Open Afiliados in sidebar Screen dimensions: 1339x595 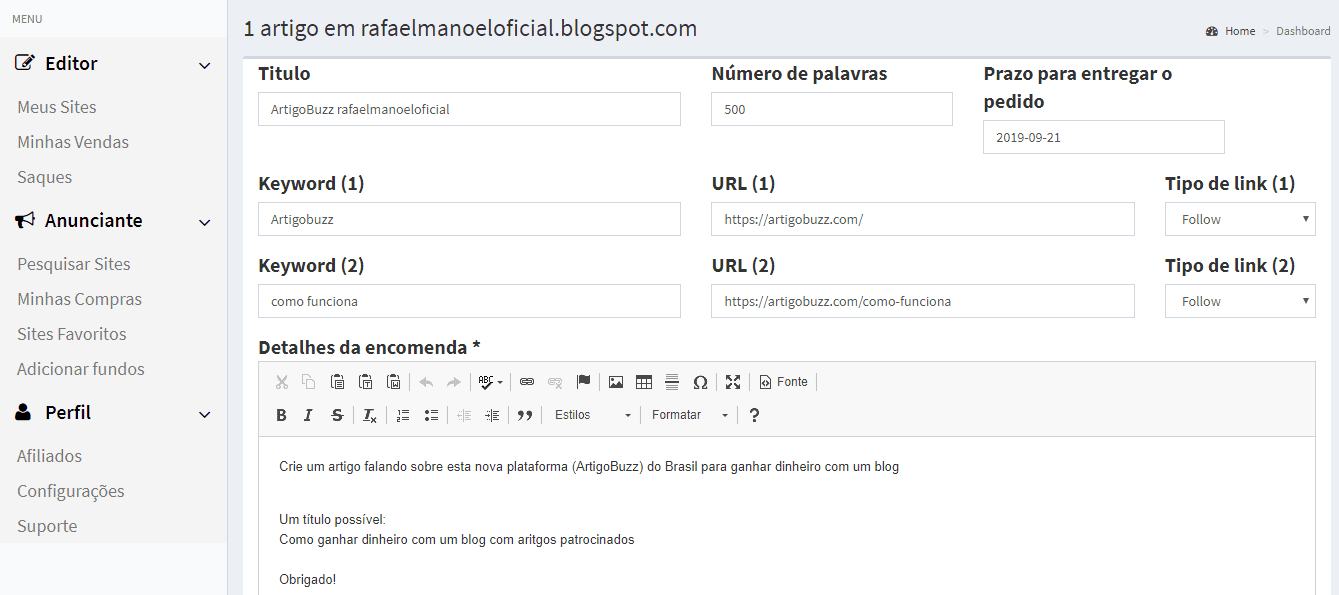[50, 456]
